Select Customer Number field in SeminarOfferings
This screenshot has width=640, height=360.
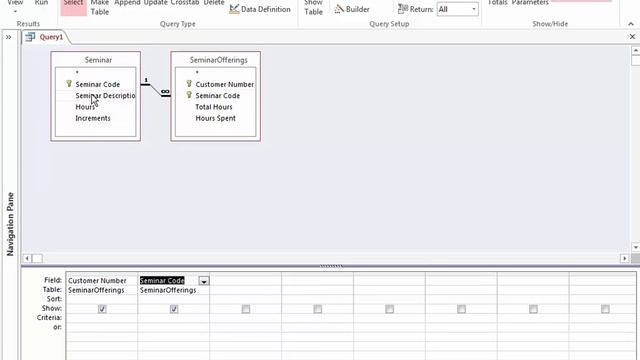[224, 84]
